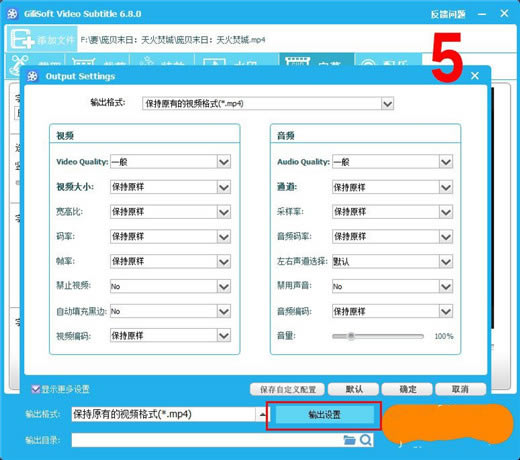Cancel with the 取消 button
520x460 pixels.
460,389
